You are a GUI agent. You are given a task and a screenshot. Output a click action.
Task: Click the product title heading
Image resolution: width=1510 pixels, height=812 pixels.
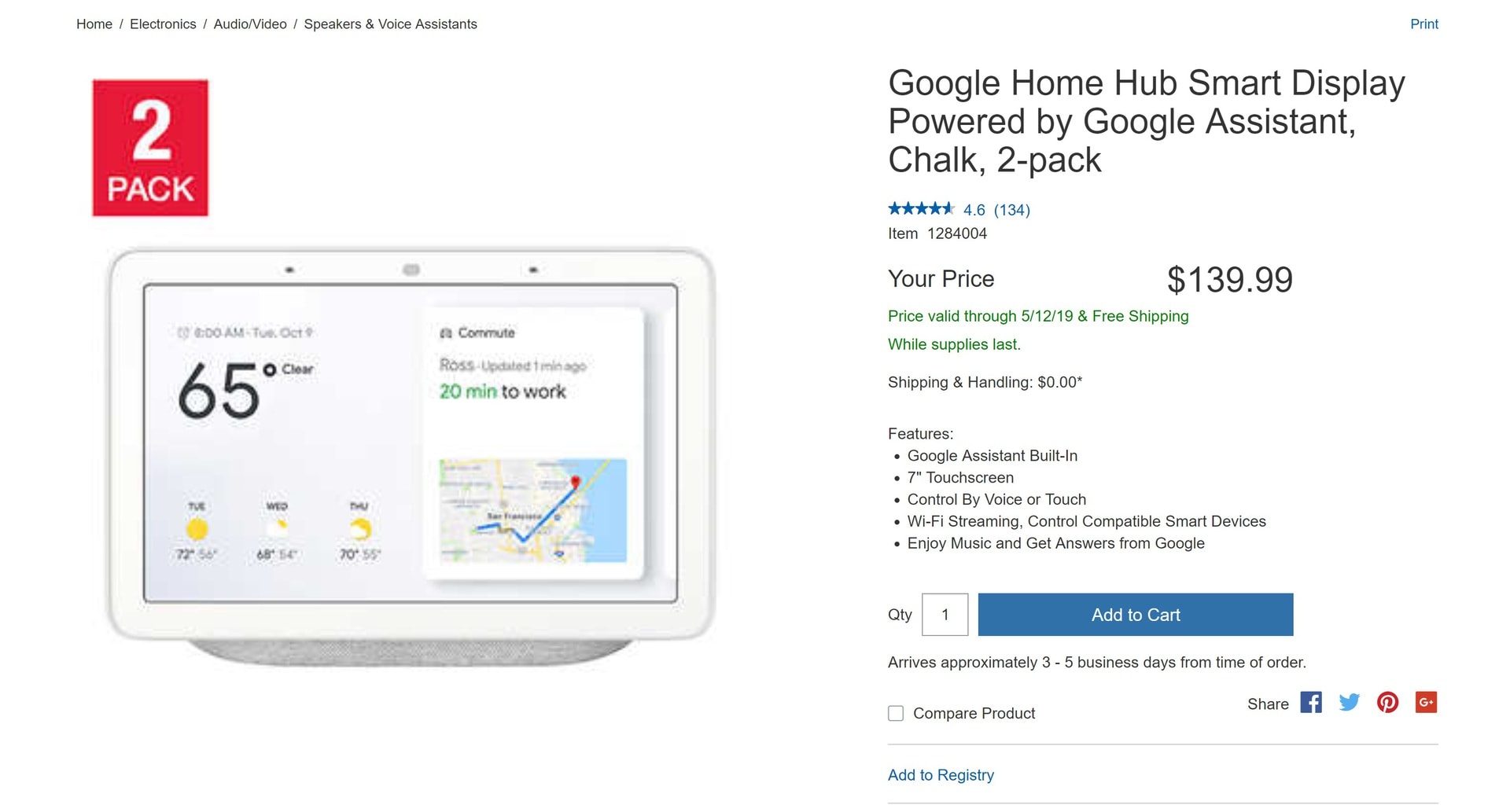coord(1146,121)
